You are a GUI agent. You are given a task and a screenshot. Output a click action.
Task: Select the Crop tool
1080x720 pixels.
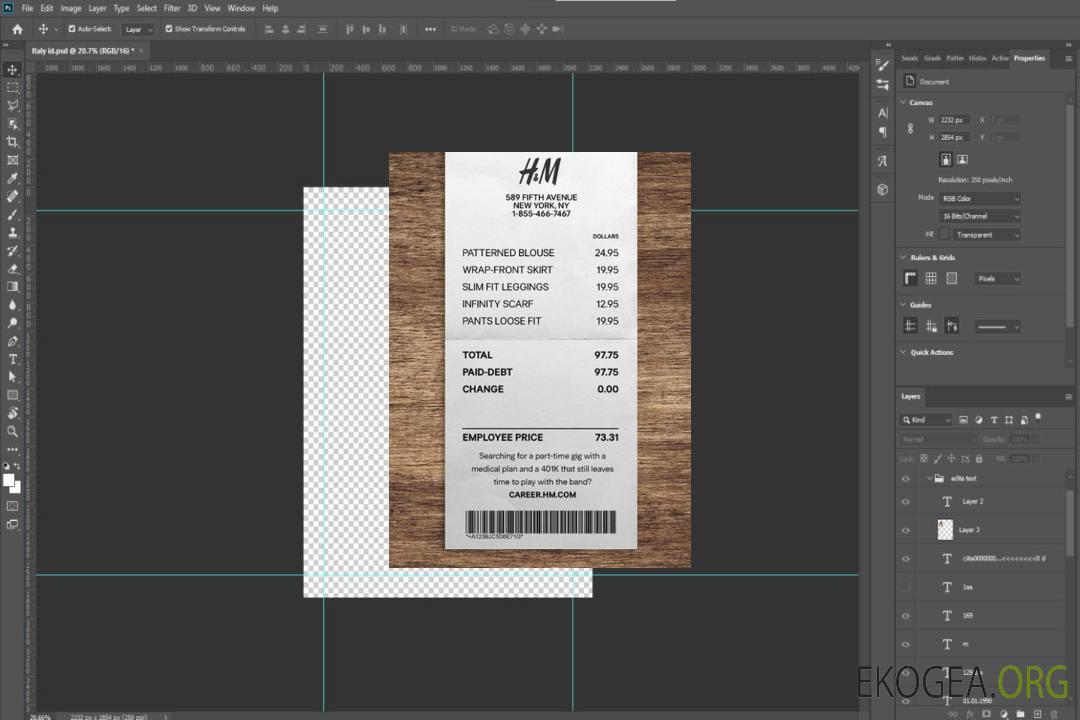pos(12,142)
